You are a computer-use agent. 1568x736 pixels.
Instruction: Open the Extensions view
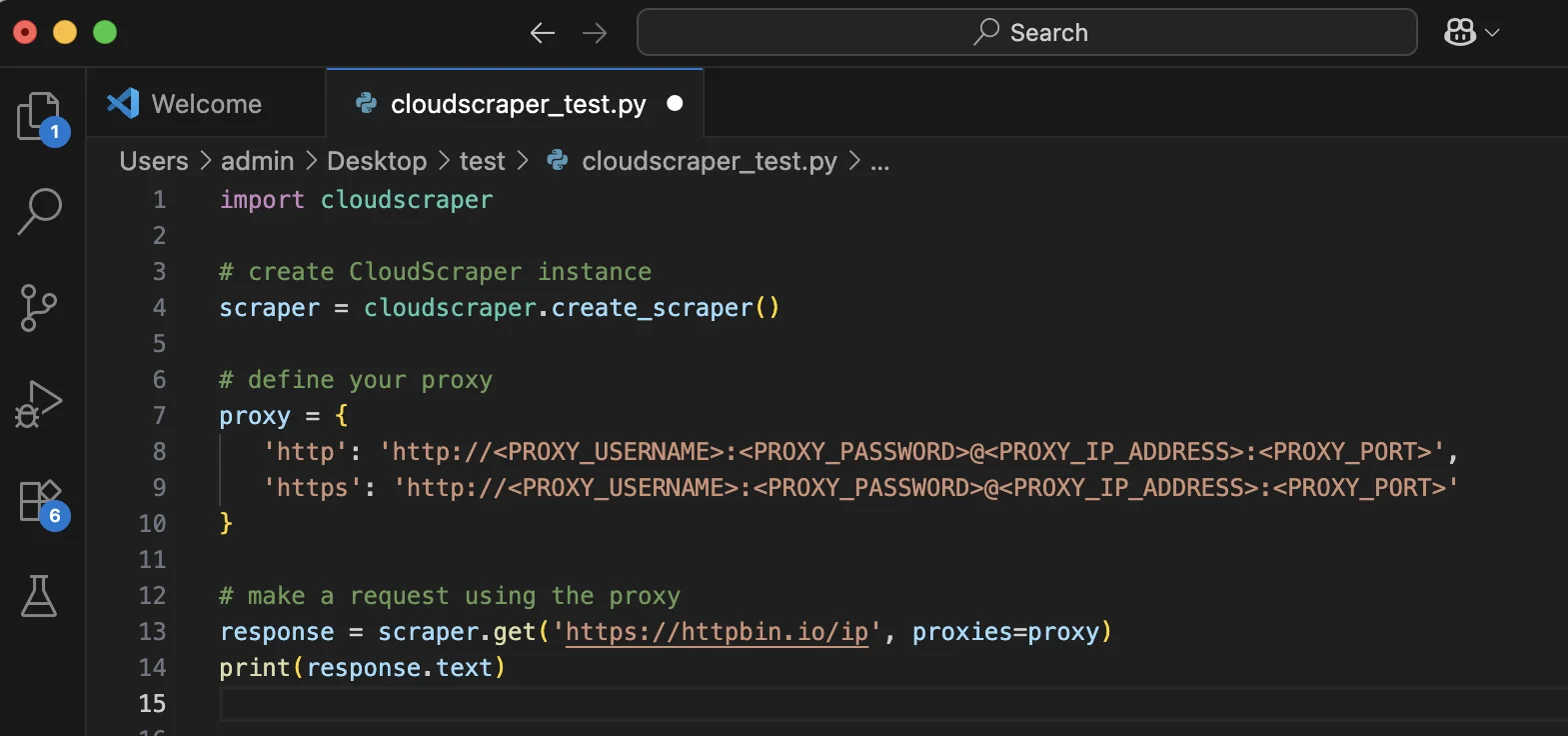(40, 500)
